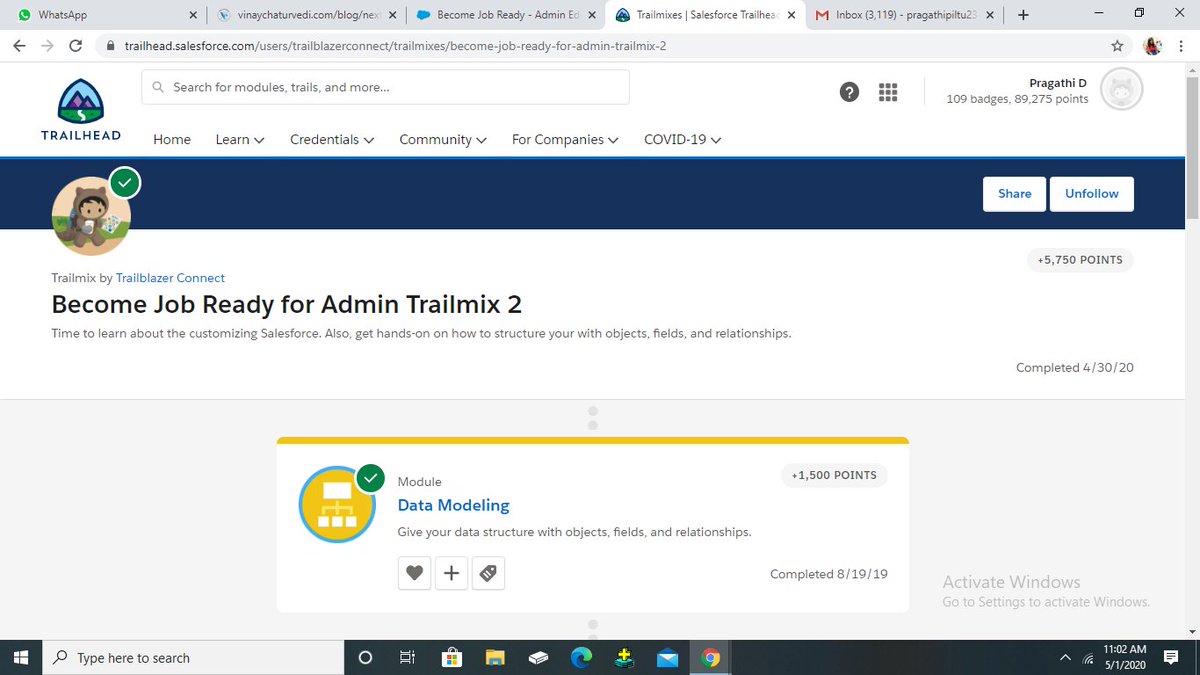Click the '109 badges, 89,275 points' text
Screen dimensions: 1200x675
pyautogui.click(x=1017, y=99)
